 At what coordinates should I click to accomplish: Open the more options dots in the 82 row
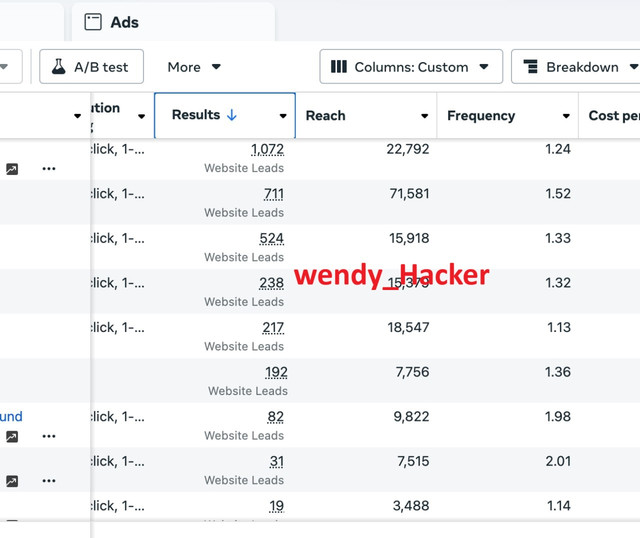pyautogui.click(x=49, y=436)
